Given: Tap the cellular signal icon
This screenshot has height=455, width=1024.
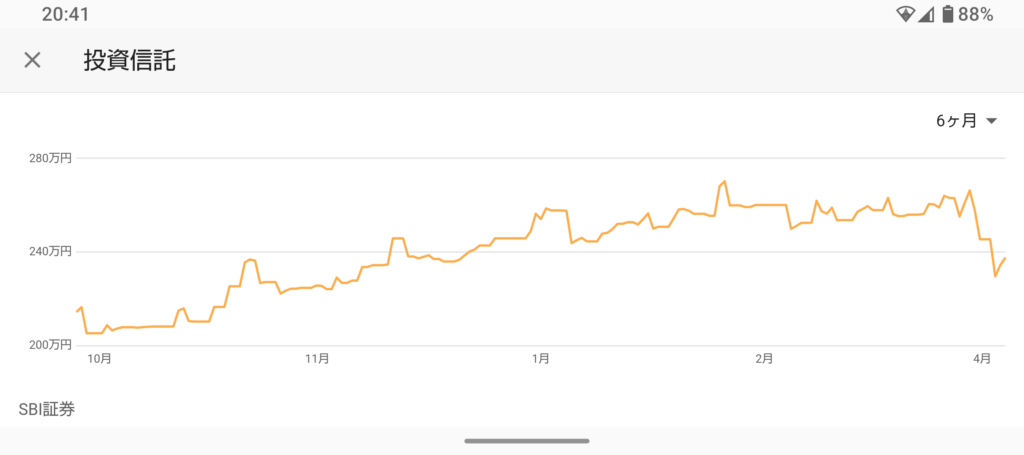Looking at the screenshot, I should click(x=926, y=14).
